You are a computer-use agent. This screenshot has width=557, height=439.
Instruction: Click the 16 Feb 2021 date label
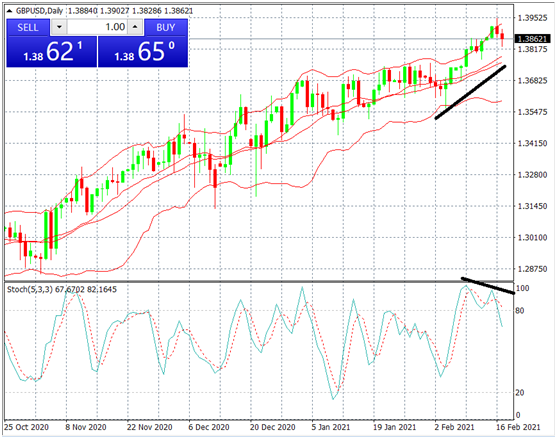(518, 427)
